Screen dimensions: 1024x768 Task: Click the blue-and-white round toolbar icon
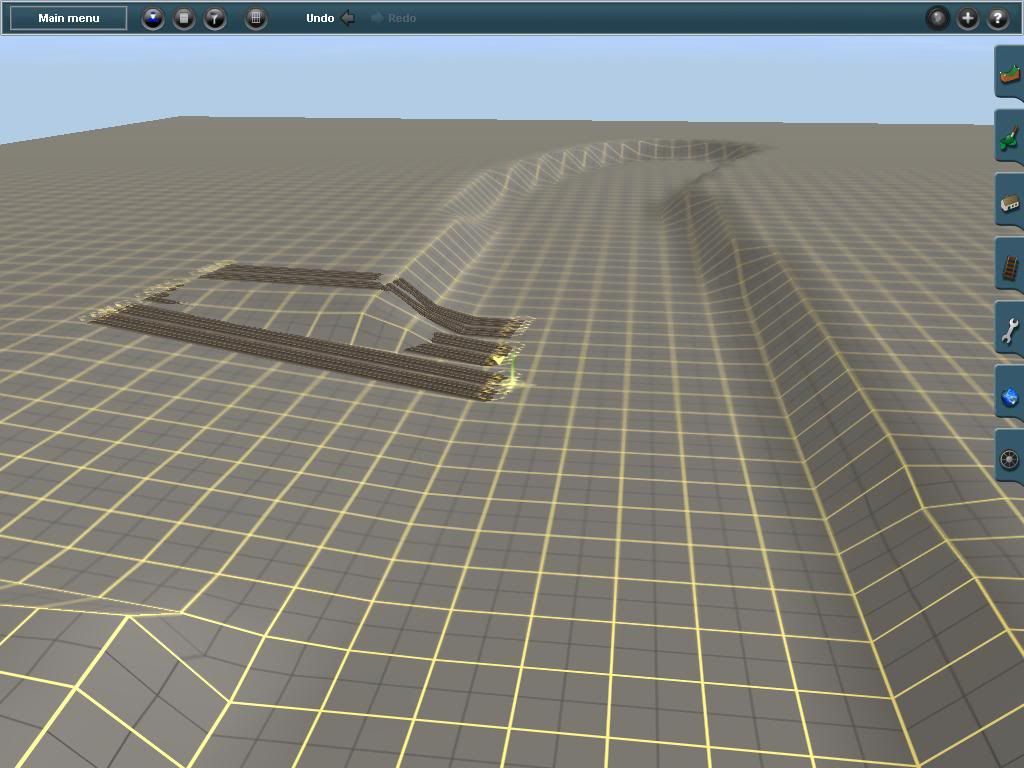[x=153, y=18]
